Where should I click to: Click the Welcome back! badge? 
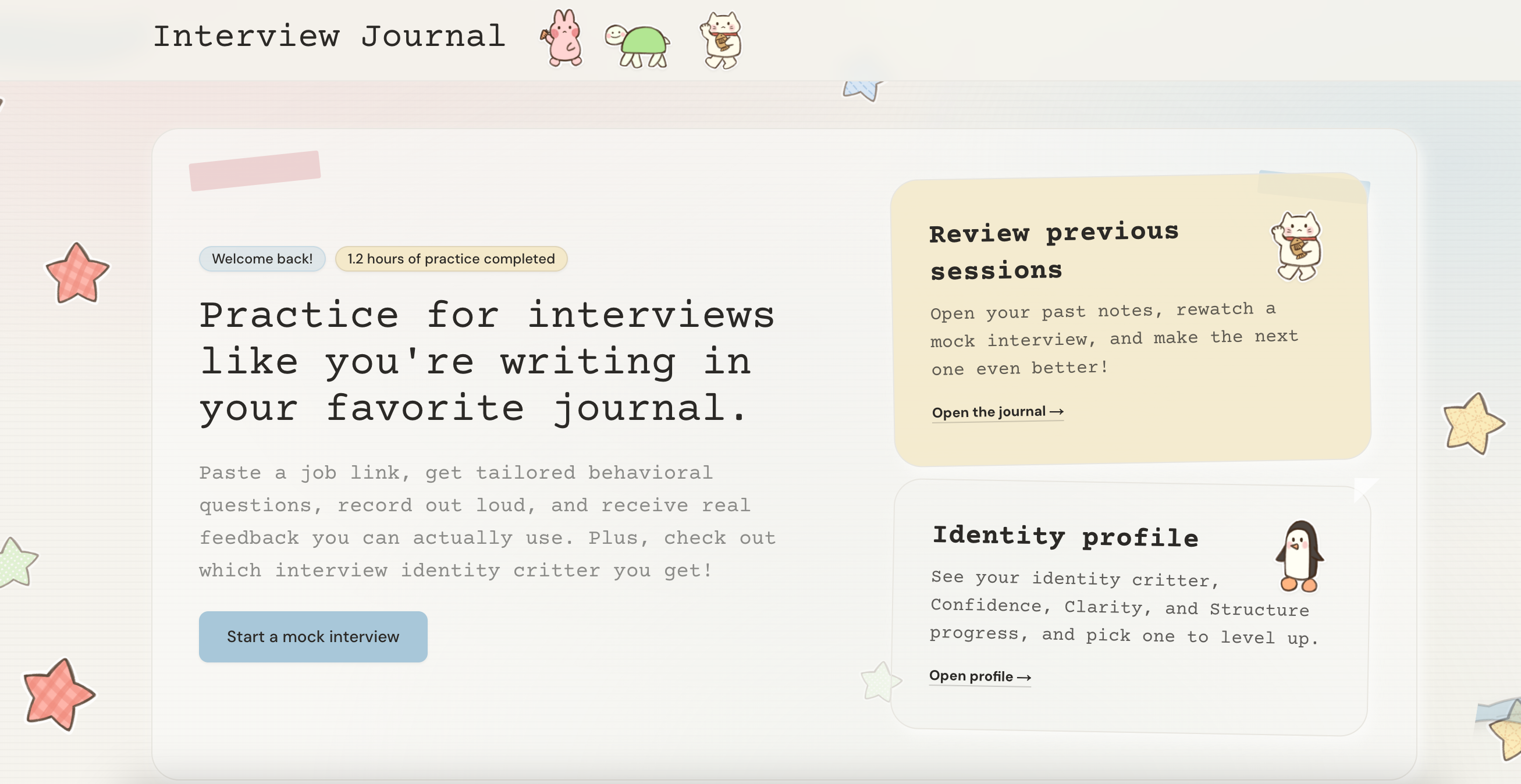[x=262, y=259]
